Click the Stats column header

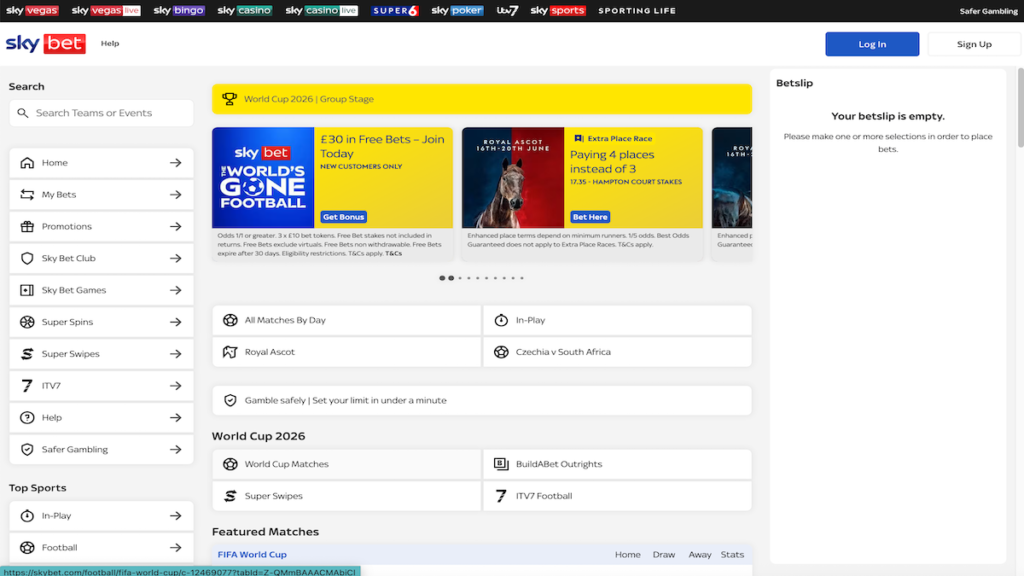[x=732, y=554]
